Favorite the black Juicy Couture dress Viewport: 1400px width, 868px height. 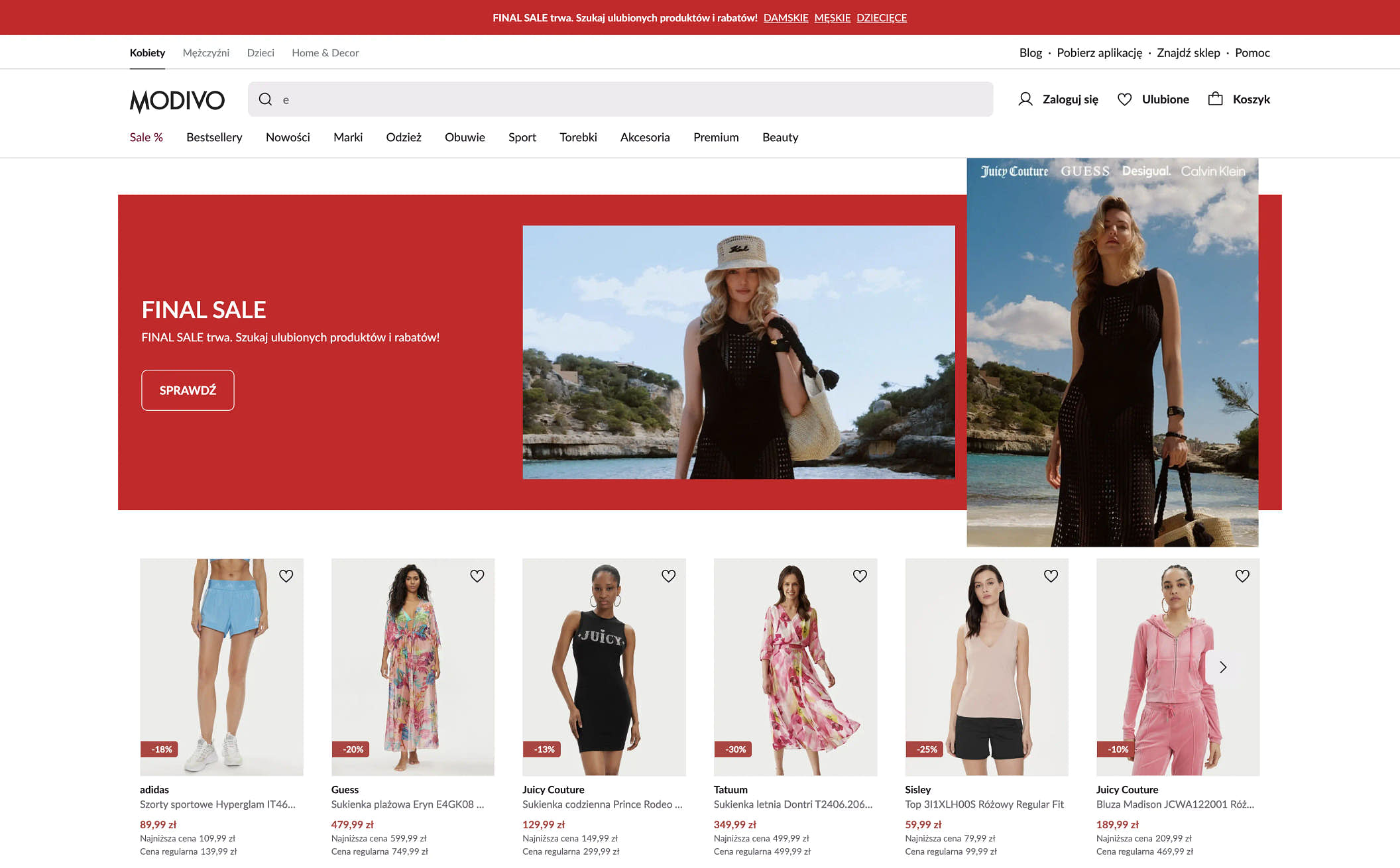click(668, 576)
